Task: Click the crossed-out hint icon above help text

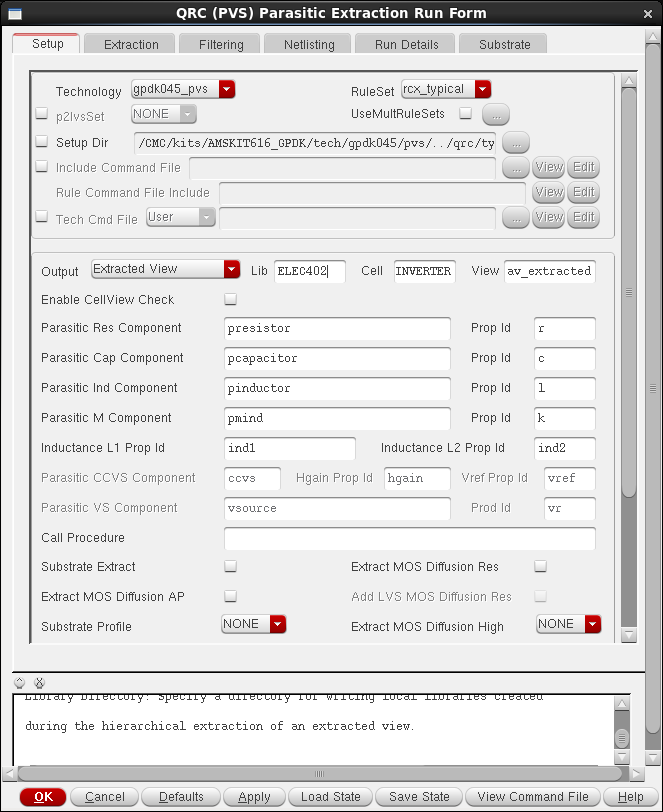Action: (x=39, y=683)
